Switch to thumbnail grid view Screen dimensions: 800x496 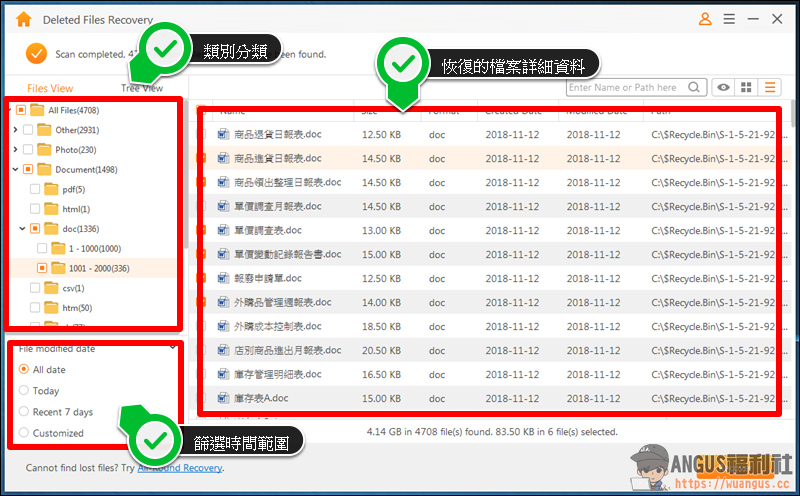point(746,87)
